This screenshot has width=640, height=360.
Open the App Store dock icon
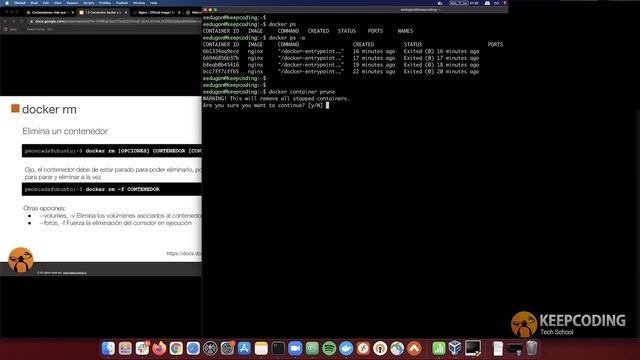tap(244, 348)
